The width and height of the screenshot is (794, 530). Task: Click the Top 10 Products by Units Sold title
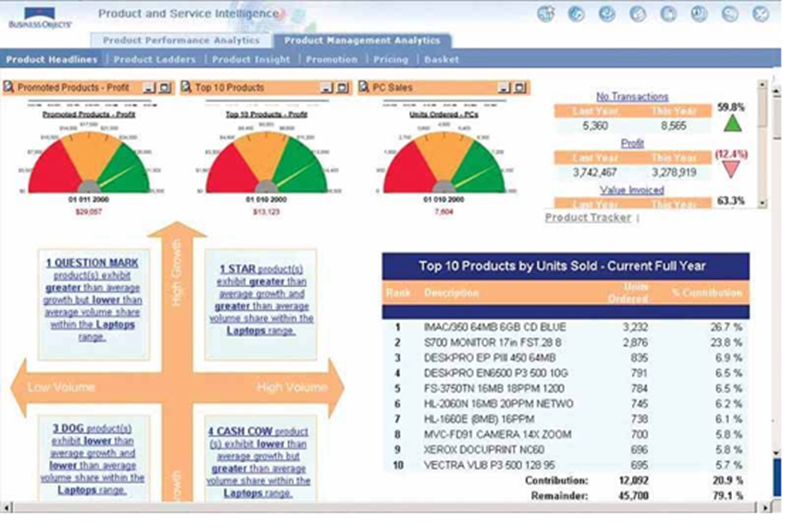click(x=562, y=266)
